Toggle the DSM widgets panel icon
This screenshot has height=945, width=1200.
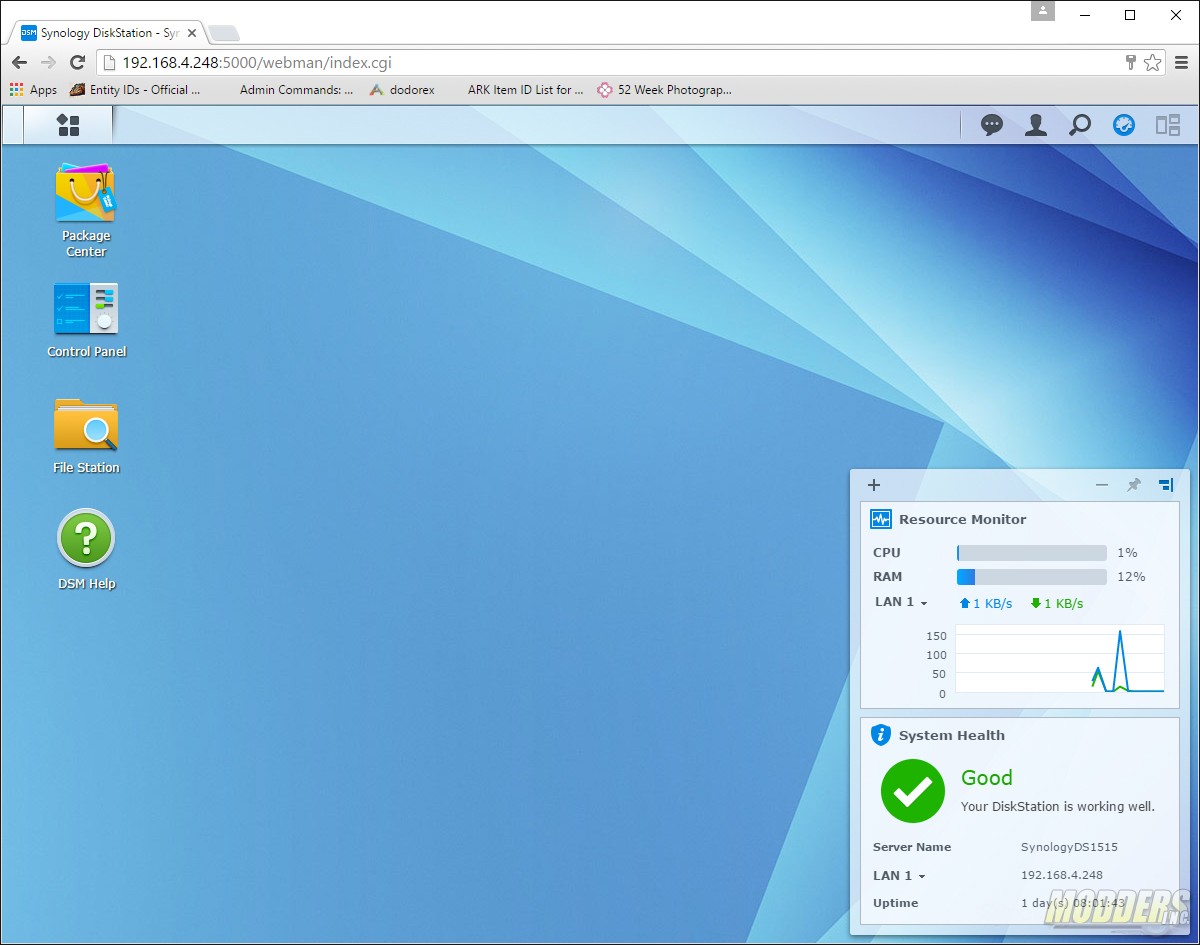[x=1124, y=125]
